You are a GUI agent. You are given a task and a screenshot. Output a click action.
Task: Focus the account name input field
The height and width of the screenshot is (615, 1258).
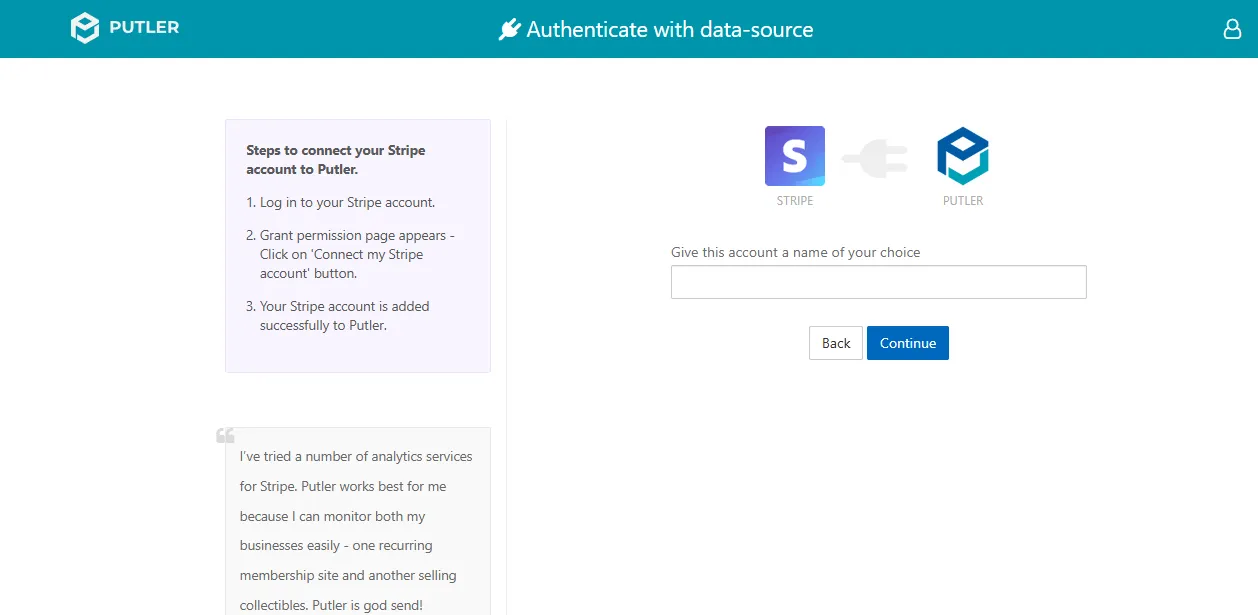click(878, 282)
